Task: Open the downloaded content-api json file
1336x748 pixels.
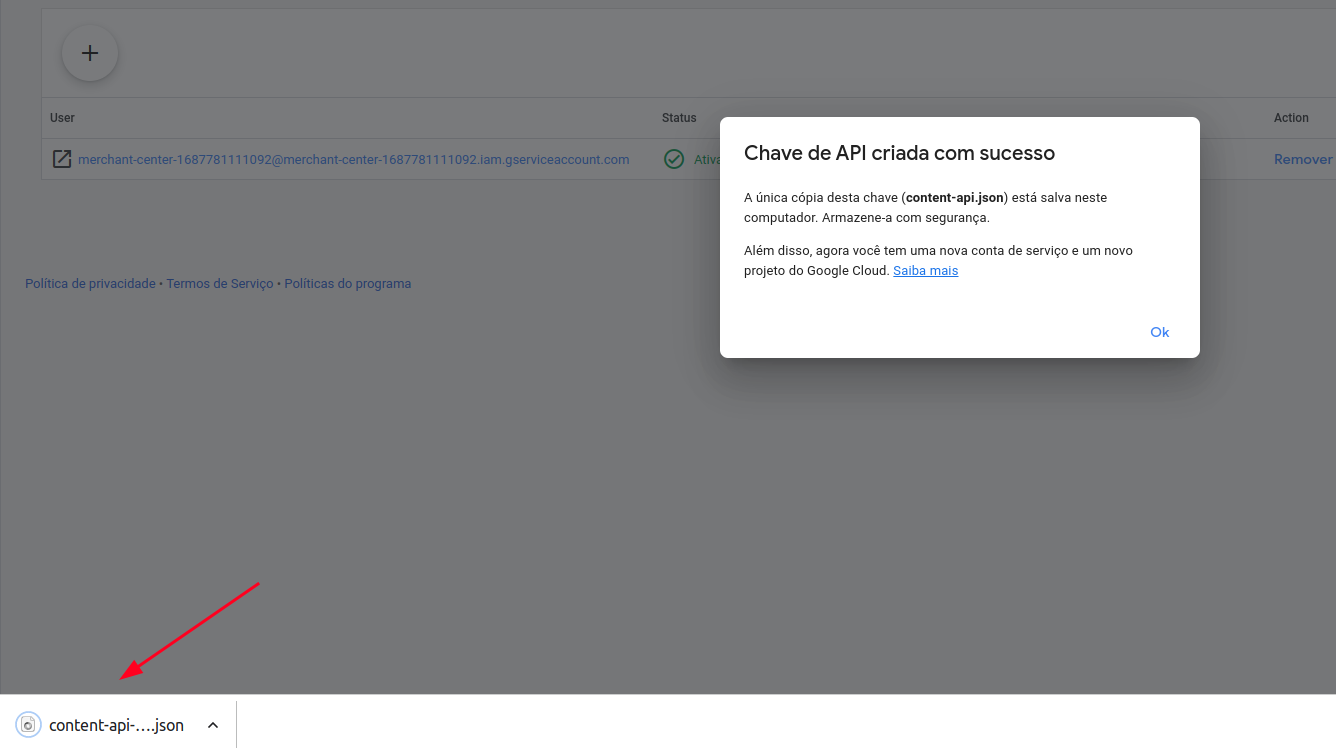Action: [x=116, y=725]
